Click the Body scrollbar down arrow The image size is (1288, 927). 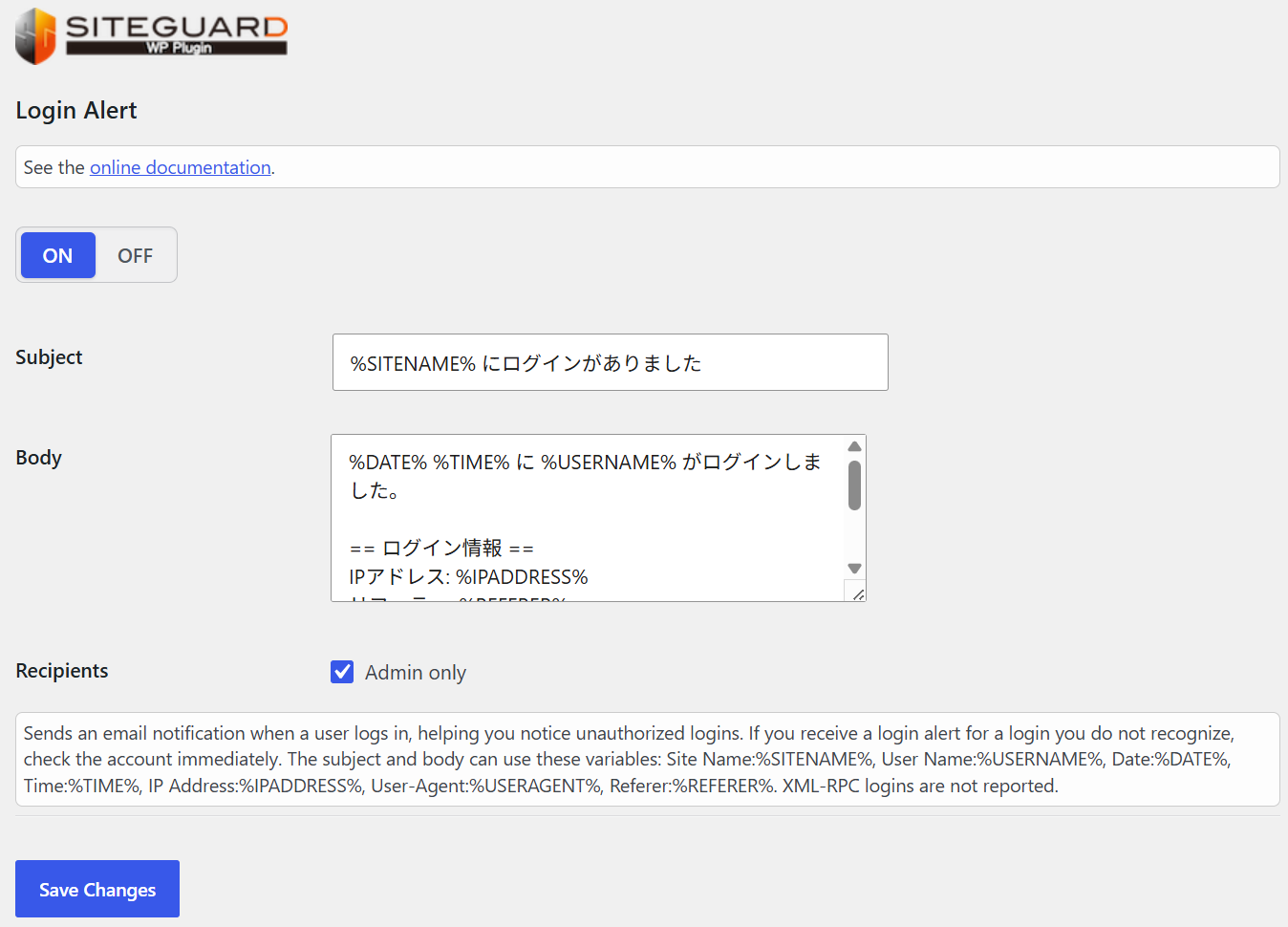click(854, 569)
